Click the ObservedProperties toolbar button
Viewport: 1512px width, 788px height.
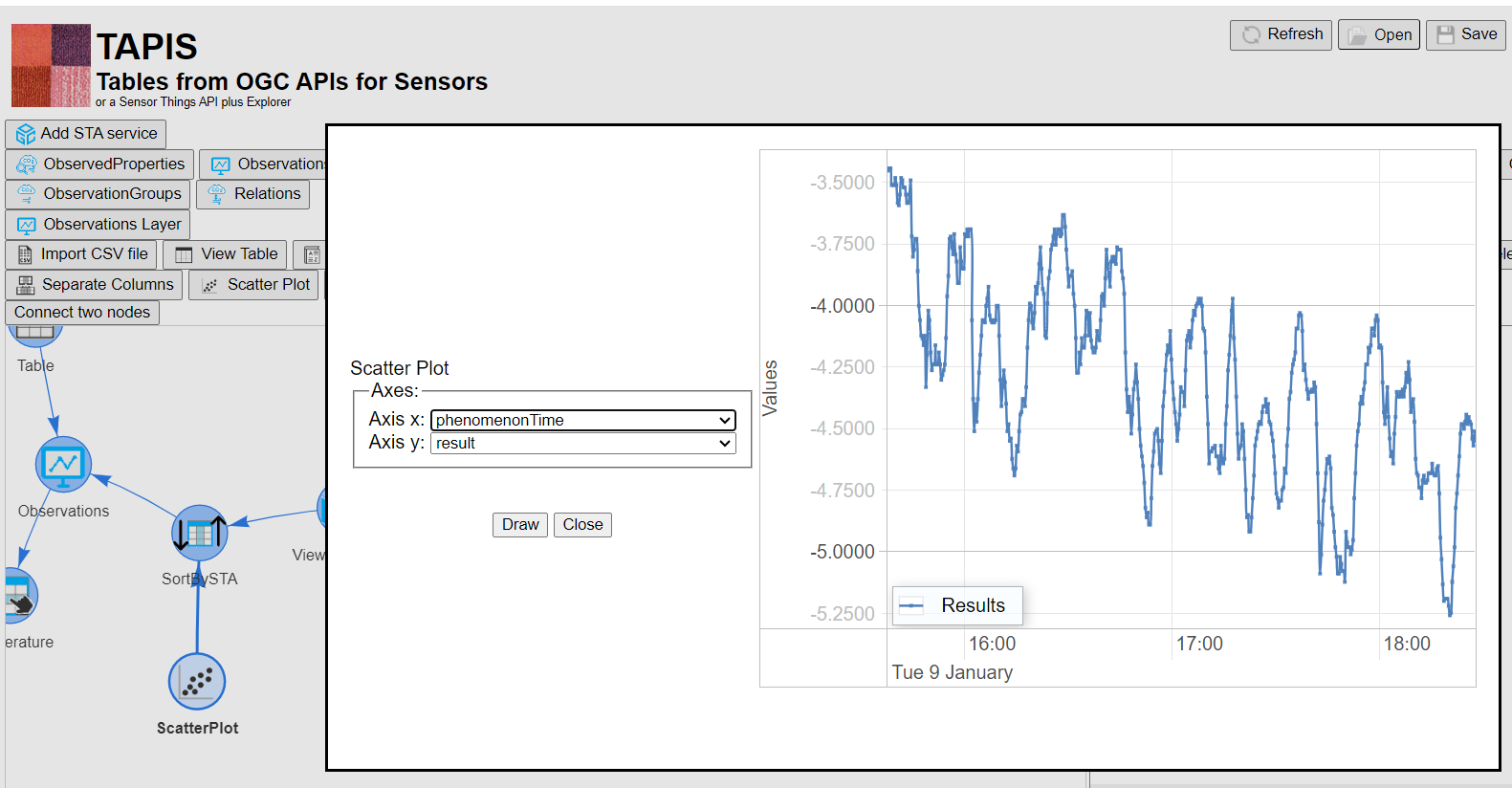click(x=99, y=164)
